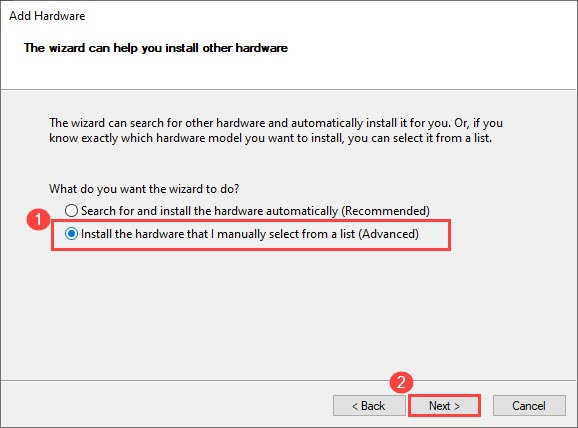Choose the manual install from list radio button
Screen dimensions: 578x428
(71, 234)
